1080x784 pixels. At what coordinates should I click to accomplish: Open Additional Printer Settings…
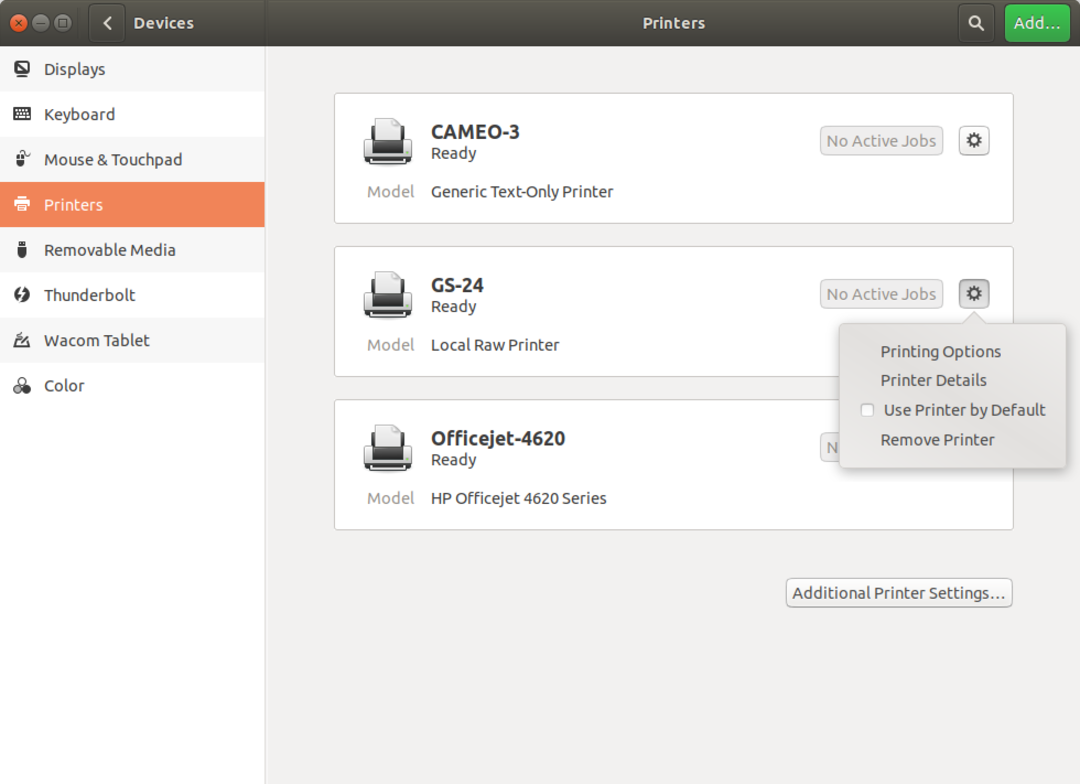click(898, 593)
